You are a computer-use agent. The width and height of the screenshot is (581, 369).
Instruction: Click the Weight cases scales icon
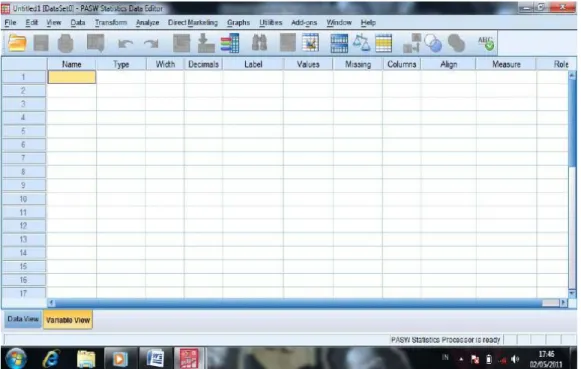tap(361, 43)
